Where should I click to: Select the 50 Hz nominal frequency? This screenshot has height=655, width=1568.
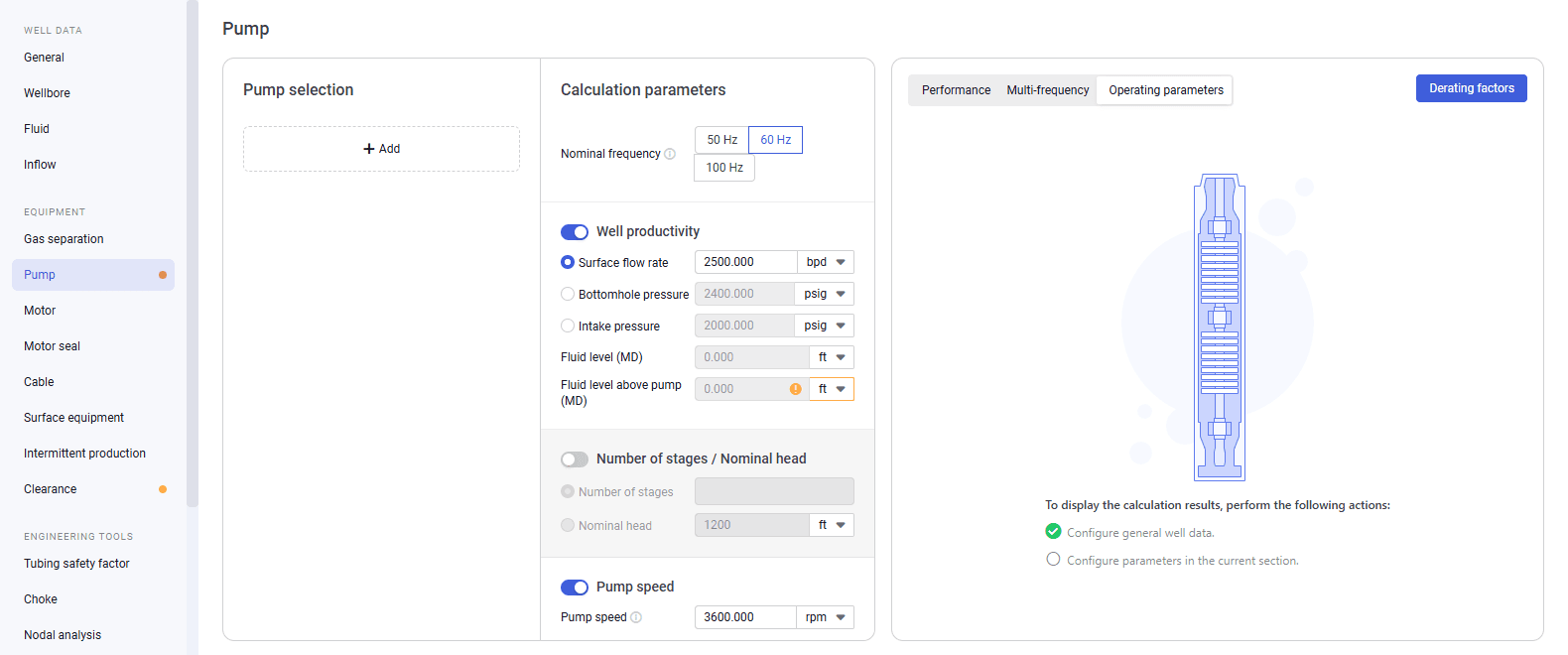point(722,140)
